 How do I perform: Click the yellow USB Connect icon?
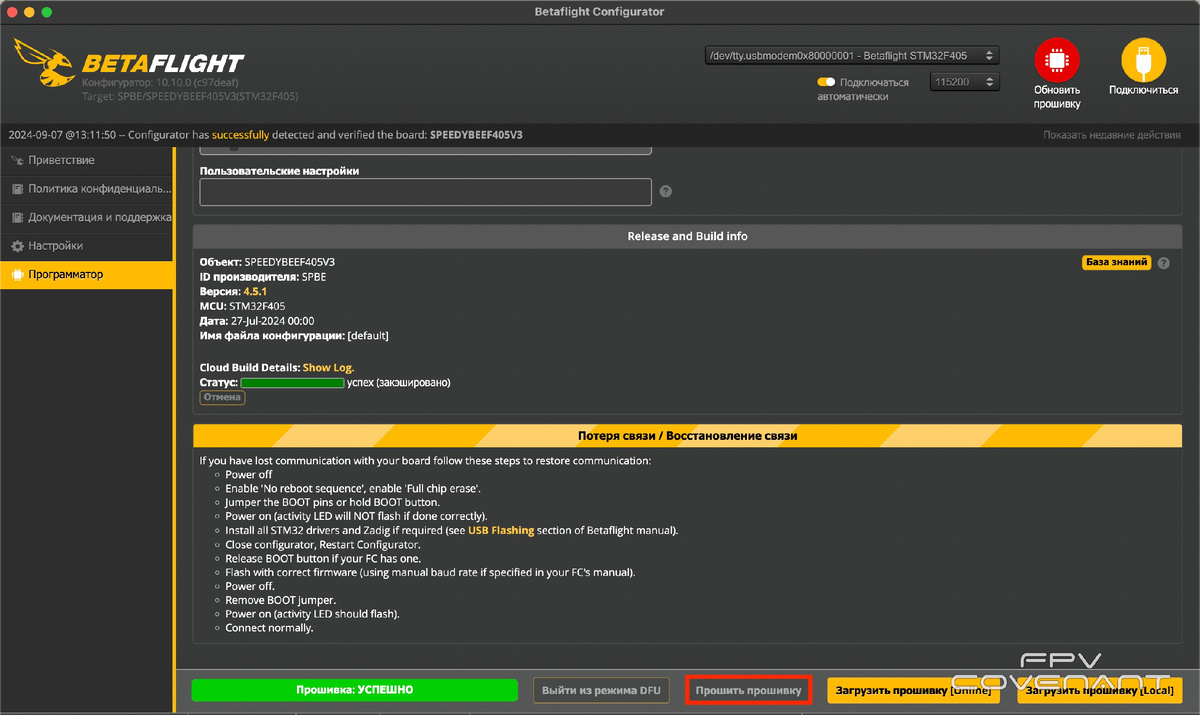tap(1143, 60)
